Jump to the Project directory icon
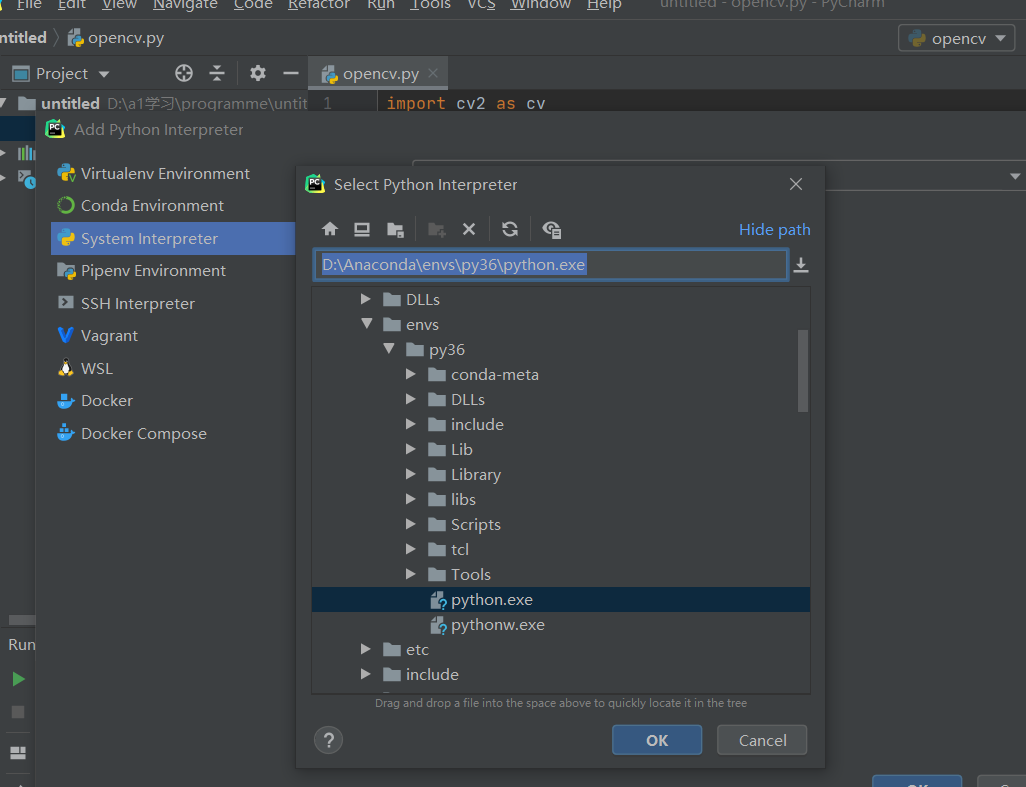This screenshot has width=1026, height=787. click(x=395, y=230)
